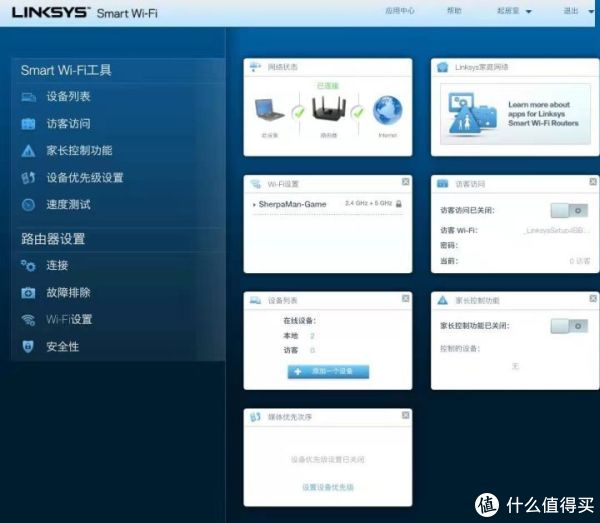
Task: Select 速度测试 in the sidebar
Action: click(x=68, y=205)
